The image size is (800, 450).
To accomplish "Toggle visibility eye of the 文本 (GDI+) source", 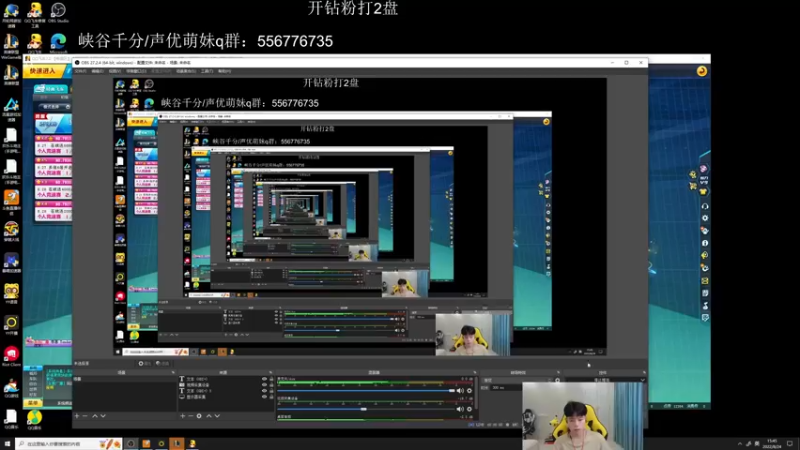I will pos(264,379).
